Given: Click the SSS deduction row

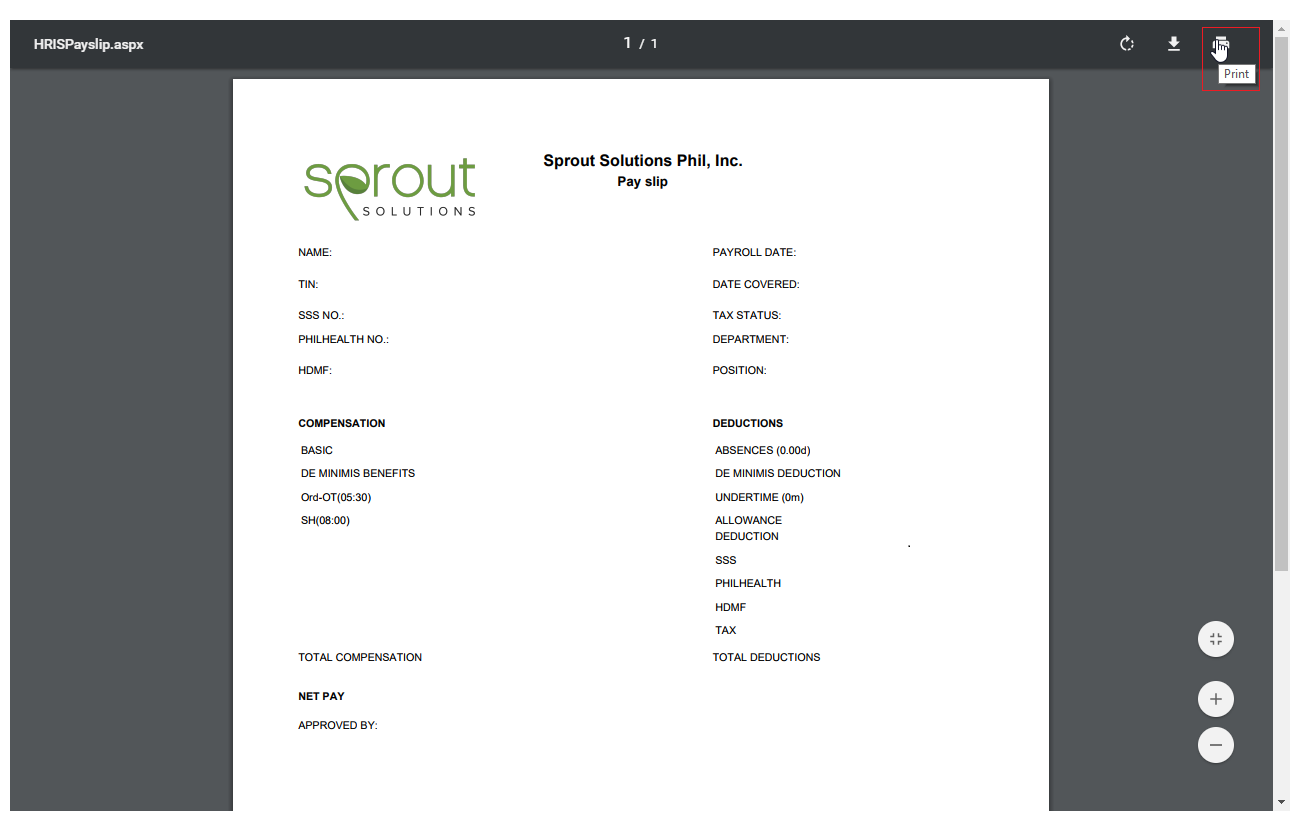Looking at the screenshot, I should [726, 561].
